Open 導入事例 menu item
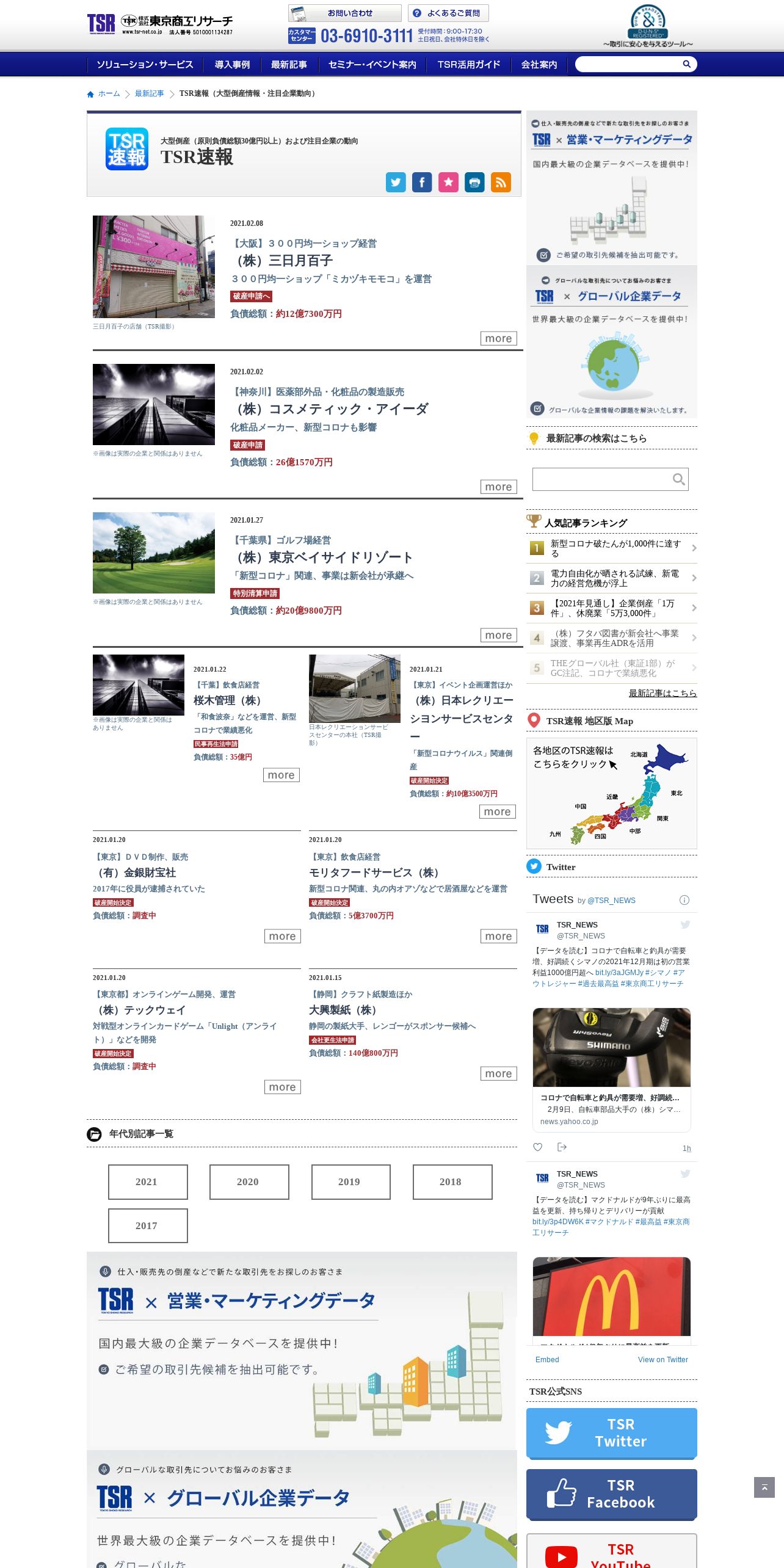784x1568 pixels. (x=232, y=65)
